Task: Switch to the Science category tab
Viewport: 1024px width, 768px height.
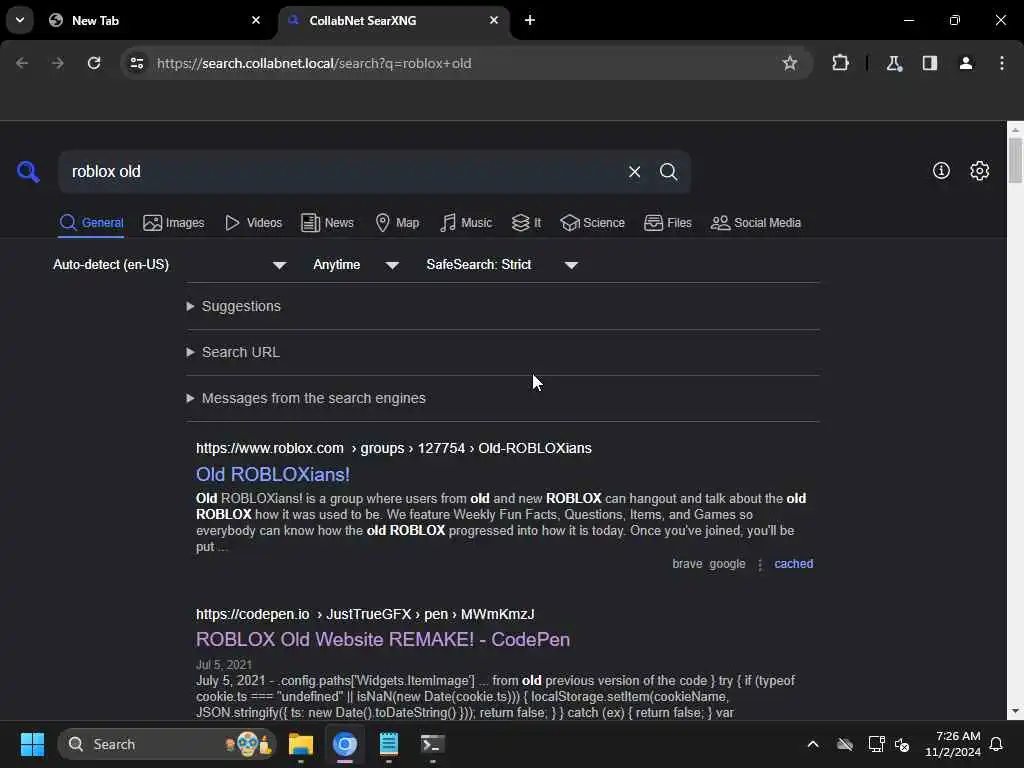Action: pyautogui.click(x=592, y=223)
